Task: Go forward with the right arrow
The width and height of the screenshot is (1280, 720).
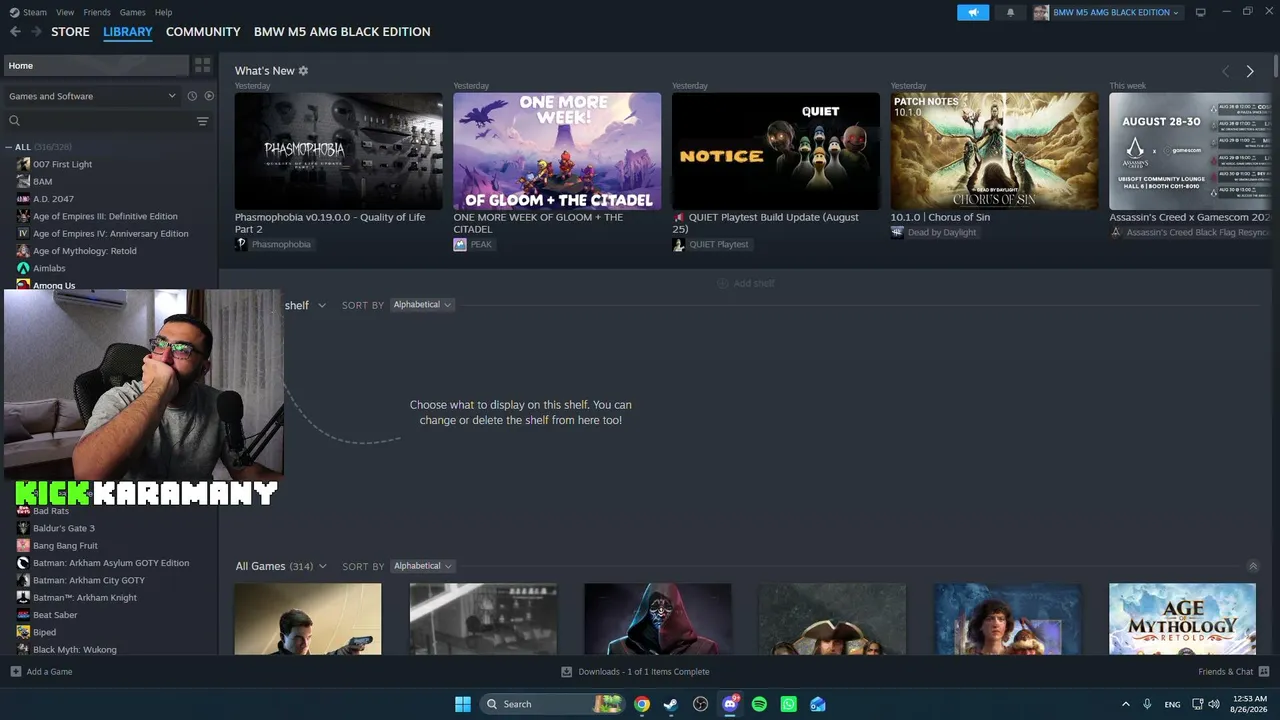Action: pos(37,32)
